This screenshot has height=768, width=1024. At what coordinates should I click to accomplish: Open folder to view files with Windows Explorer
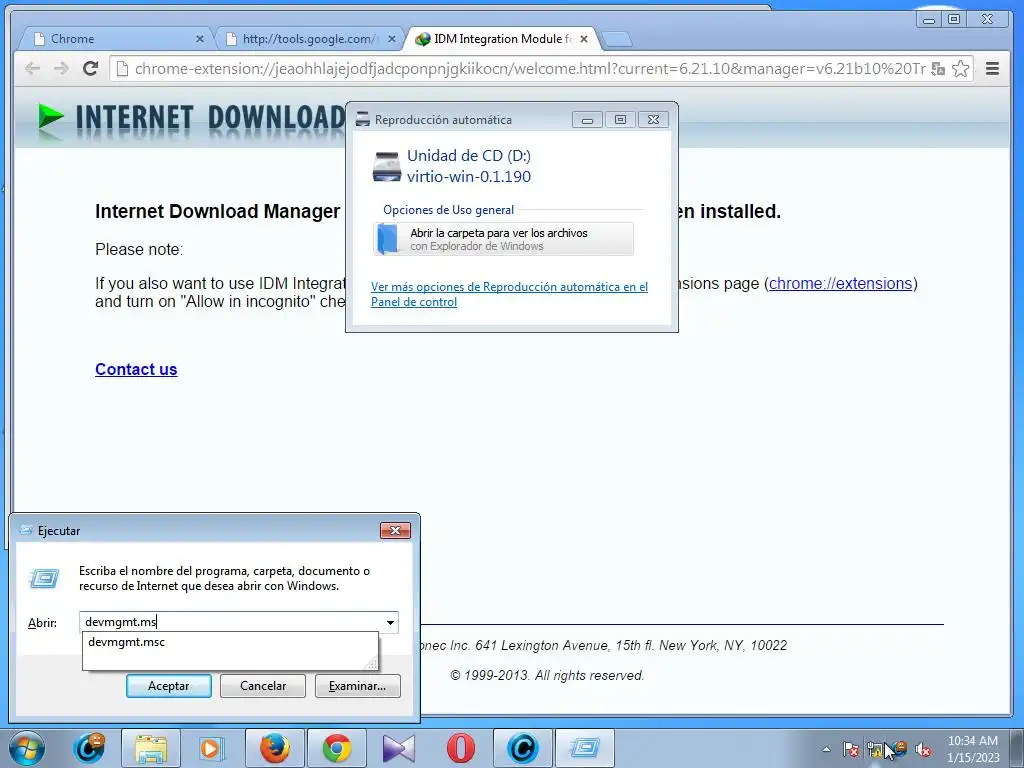[x=504, y=239]
